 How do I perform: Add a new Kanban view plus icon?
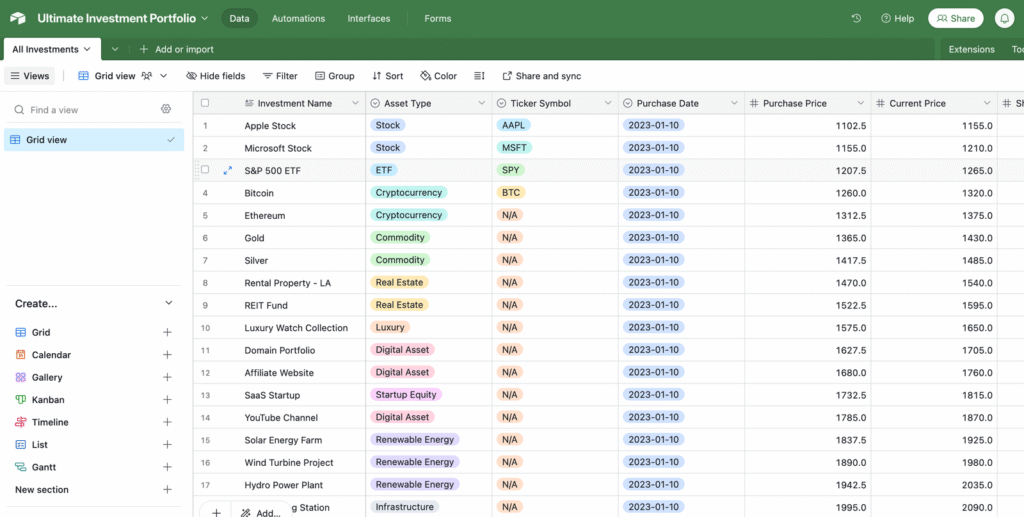coord(167,400)
